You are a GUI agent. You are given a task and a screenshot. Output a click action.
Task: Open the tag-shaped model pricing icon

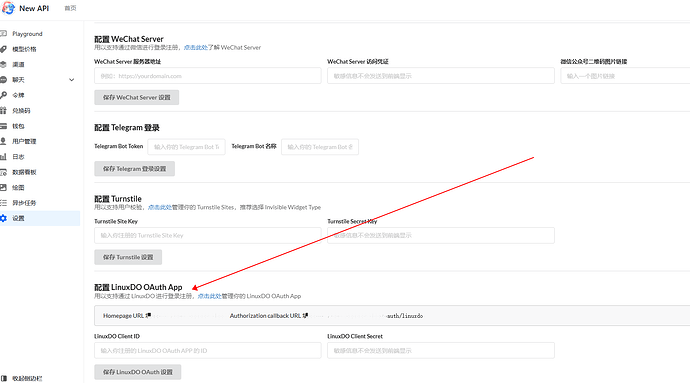coord(4,49)
